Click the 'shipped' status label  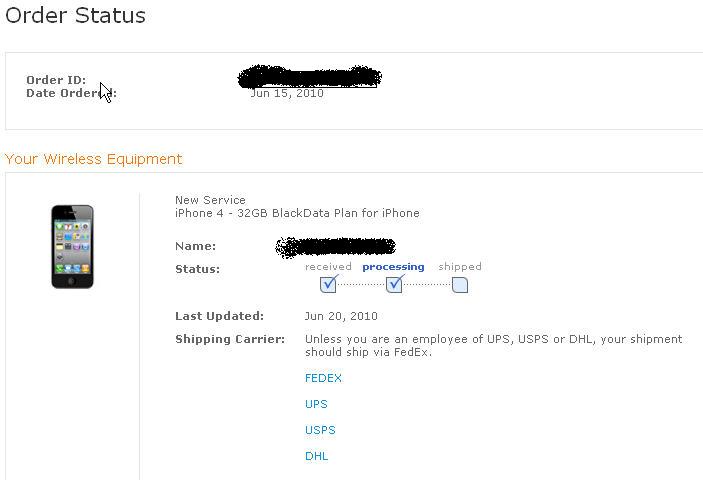(460, 267)
